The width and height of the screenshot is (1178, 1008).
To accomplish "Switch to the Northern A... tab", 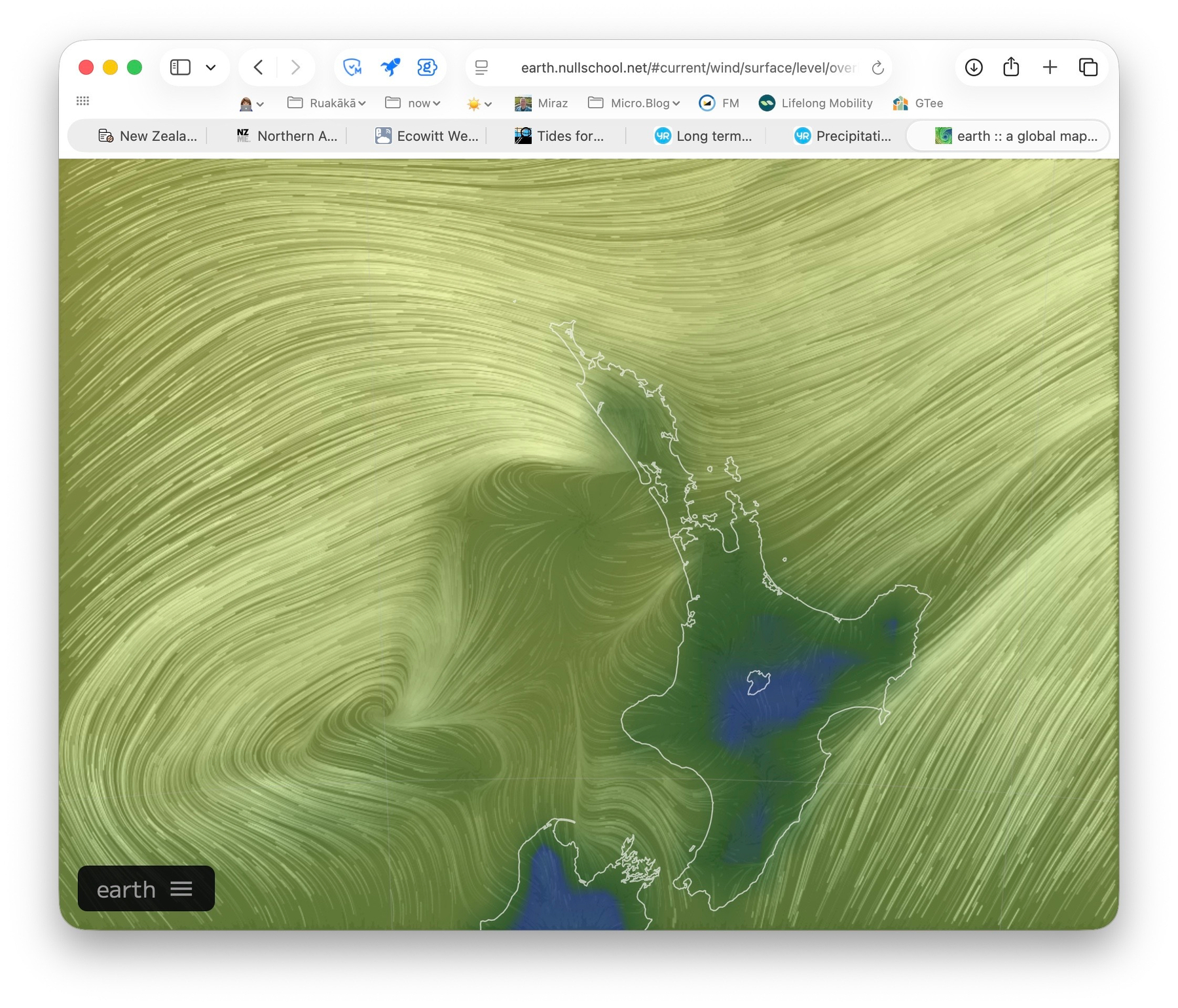I will click(287, 136).
